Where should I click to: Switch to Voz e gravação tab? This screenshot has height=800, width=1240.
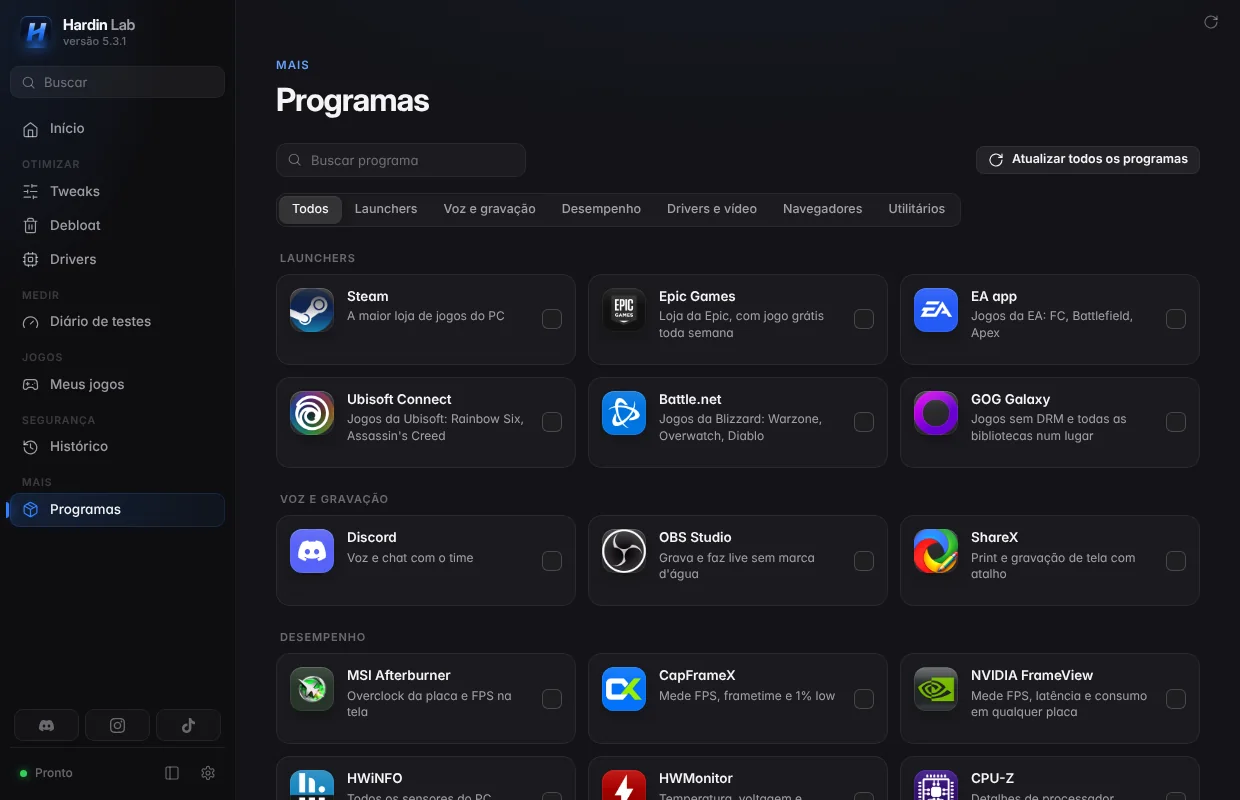(x=490, y=209)
